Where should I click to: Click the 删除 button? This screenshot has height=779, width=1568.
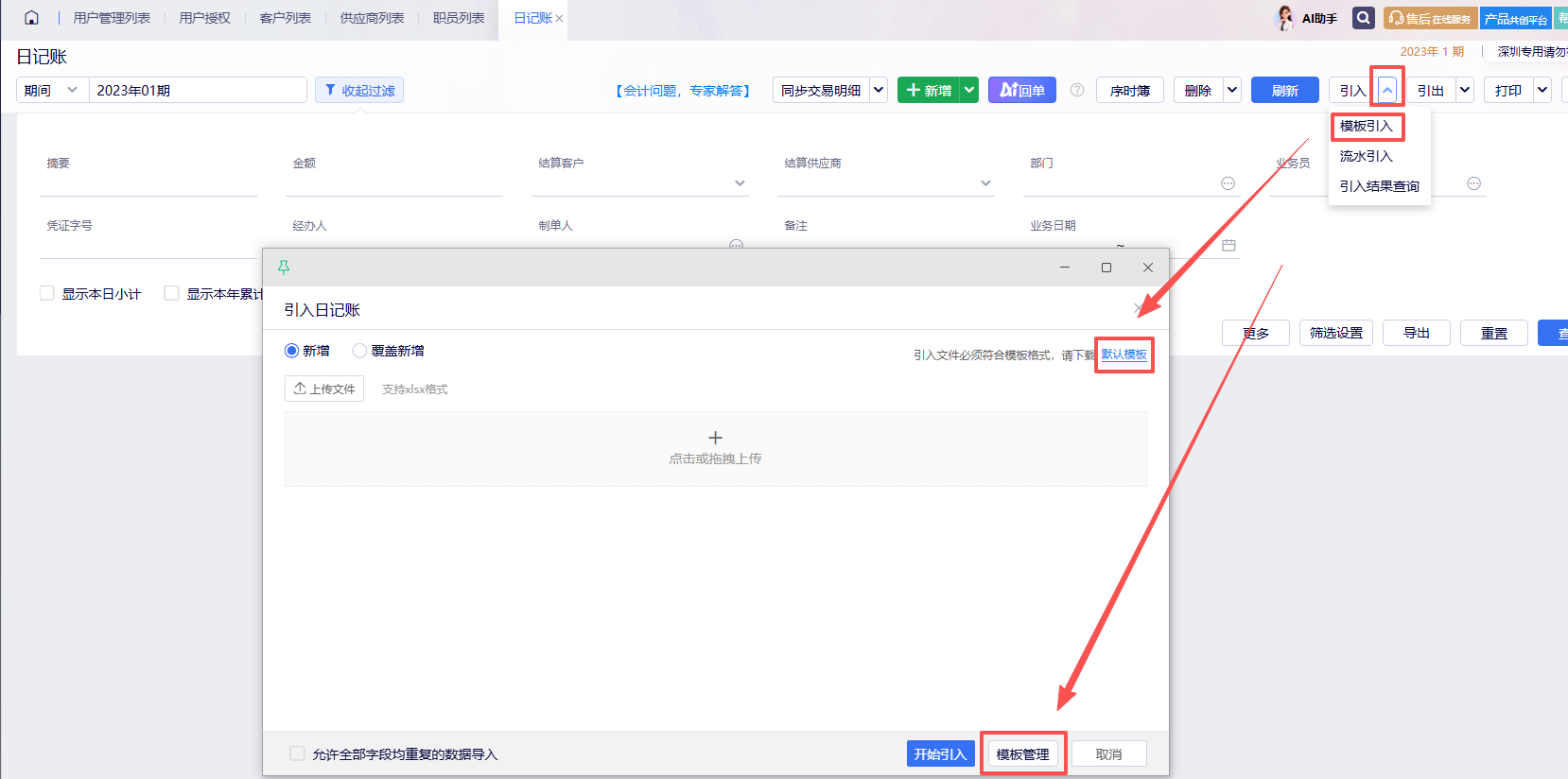point(1198,90)
